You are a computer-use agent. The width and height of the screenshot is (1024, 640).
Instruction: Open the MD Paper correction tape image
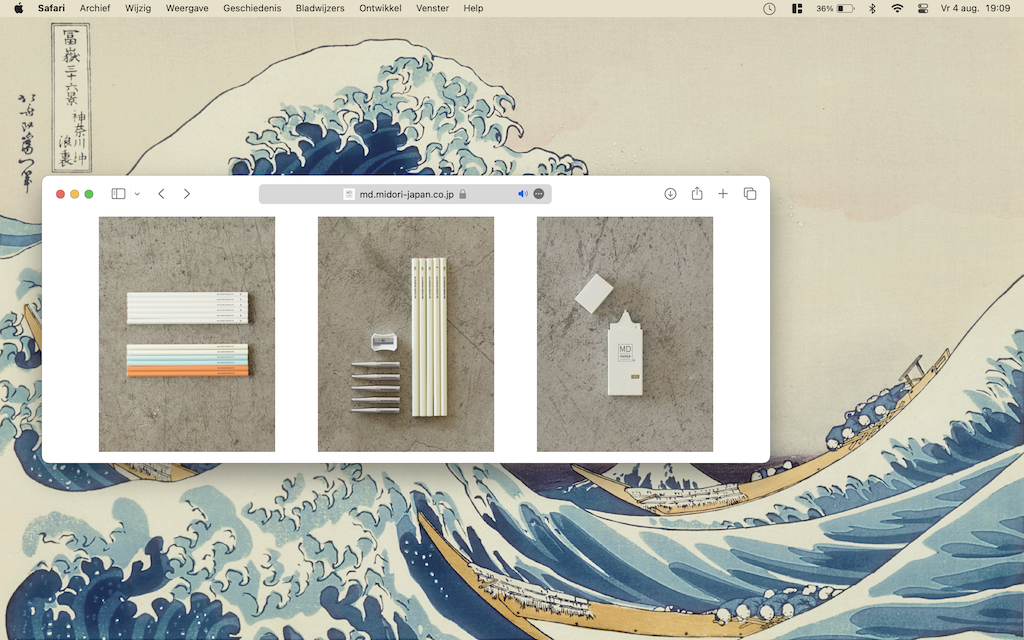coord(625,334)
